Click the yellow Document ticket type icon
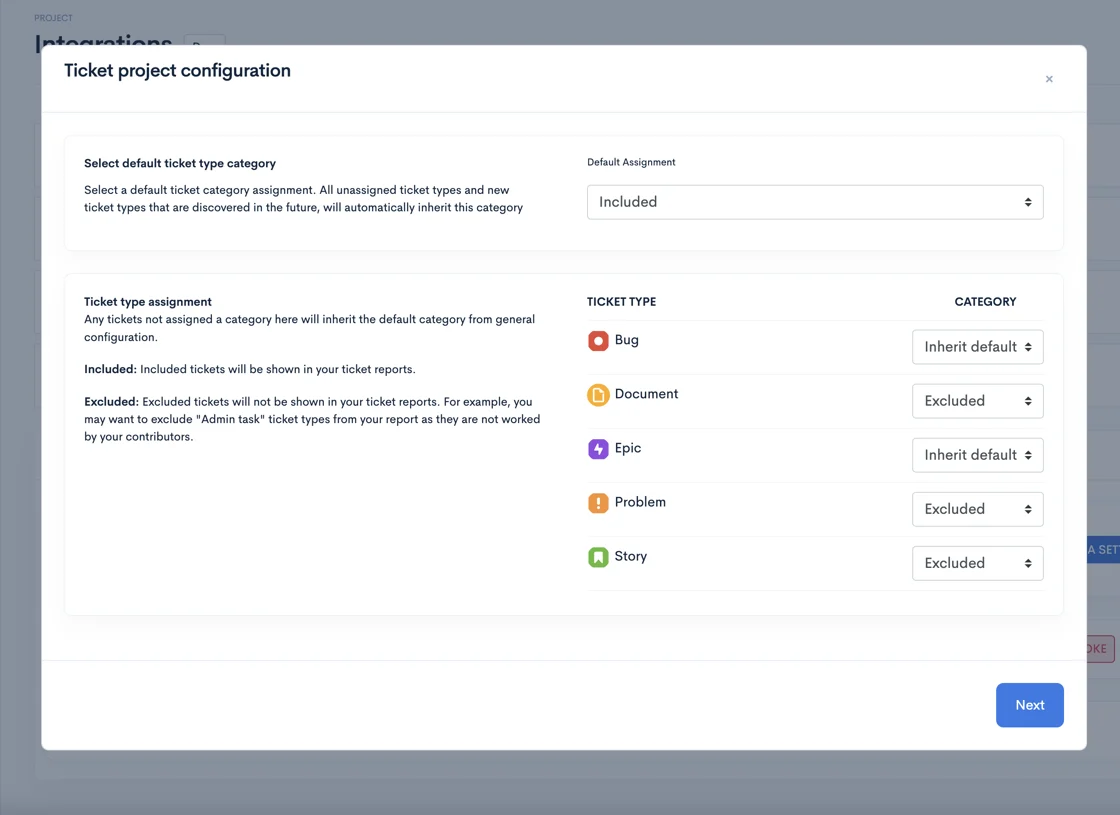 598,395
